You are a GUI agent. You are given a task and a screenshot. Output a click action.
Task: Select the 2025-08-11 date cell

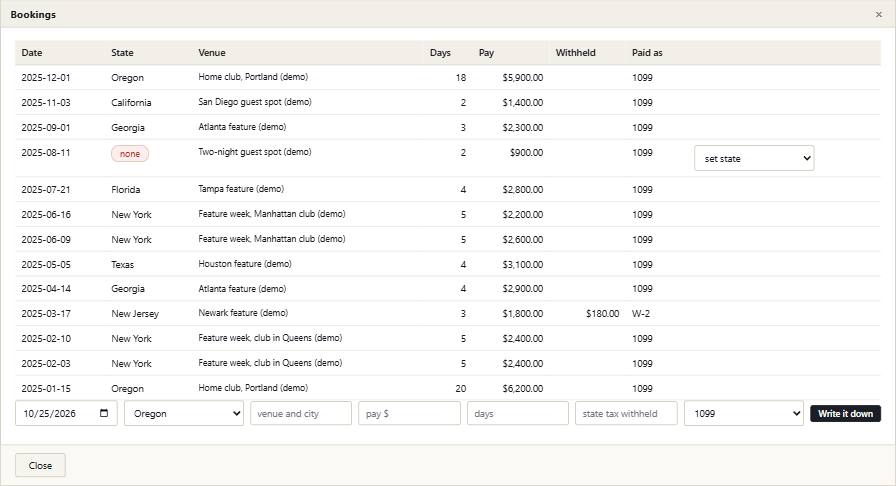46,153
